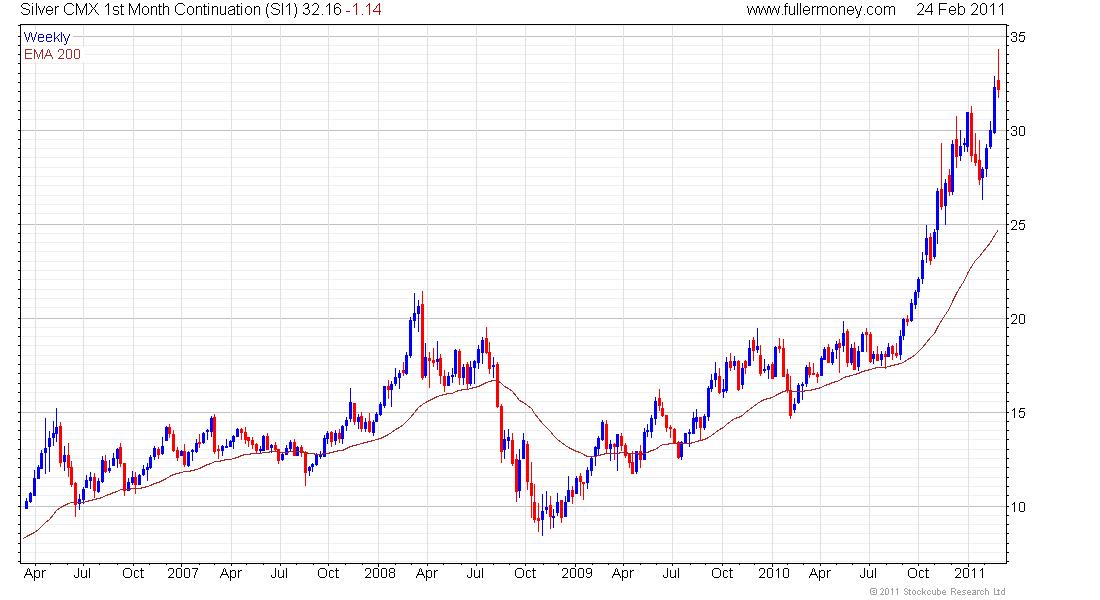Click the EMA 200 line end near 24.7
Image resolution: width=1100 pixels, height=600 pixels.
pos(997,231)
